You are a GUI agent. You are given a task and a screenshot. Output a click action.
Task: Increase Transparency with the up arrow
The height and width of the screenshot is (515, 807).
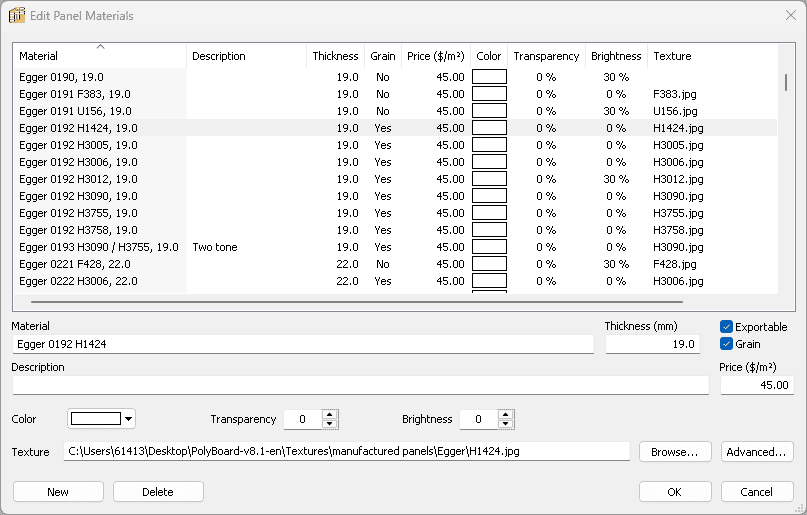[330, 414]
